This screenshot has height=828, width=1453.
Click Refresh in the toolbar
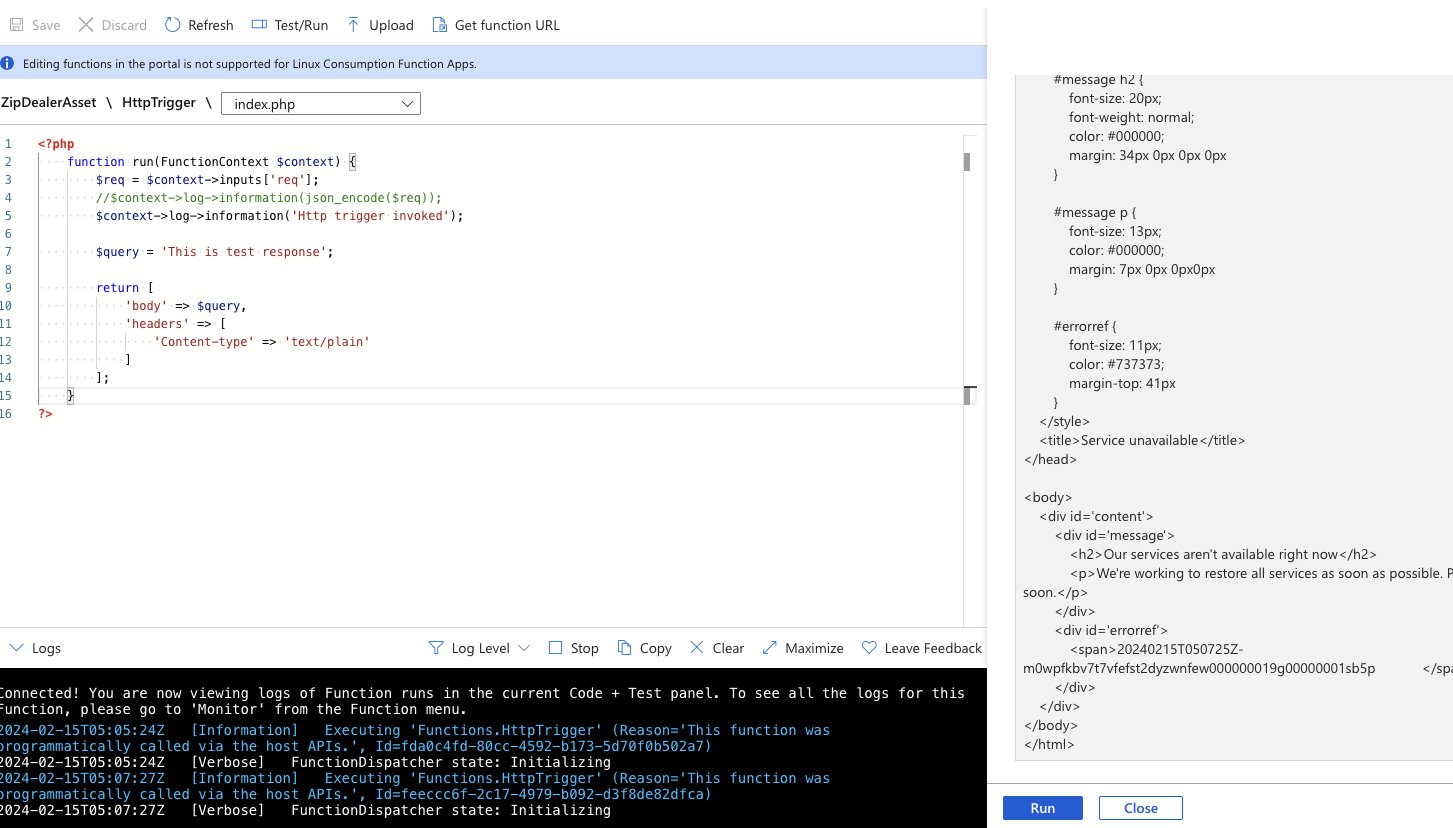pyautogui.click(x=199, y=25)
